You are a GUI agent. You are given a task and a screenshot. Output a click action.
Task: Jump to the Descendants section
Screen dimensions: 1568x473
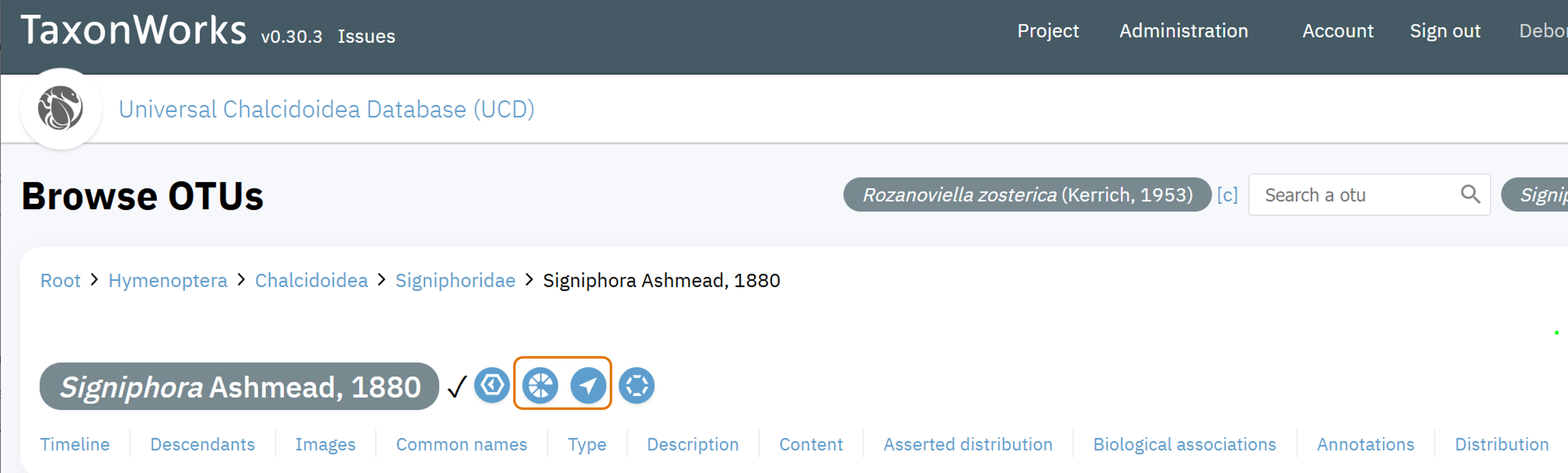203,444
